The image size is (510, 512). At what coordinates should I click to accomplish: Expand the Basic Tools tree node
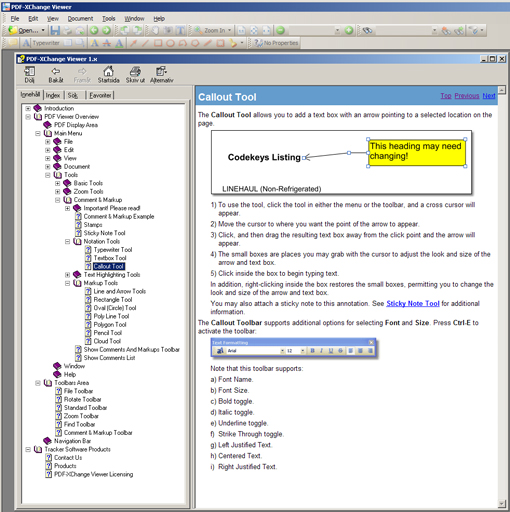[x=57, y=183]
